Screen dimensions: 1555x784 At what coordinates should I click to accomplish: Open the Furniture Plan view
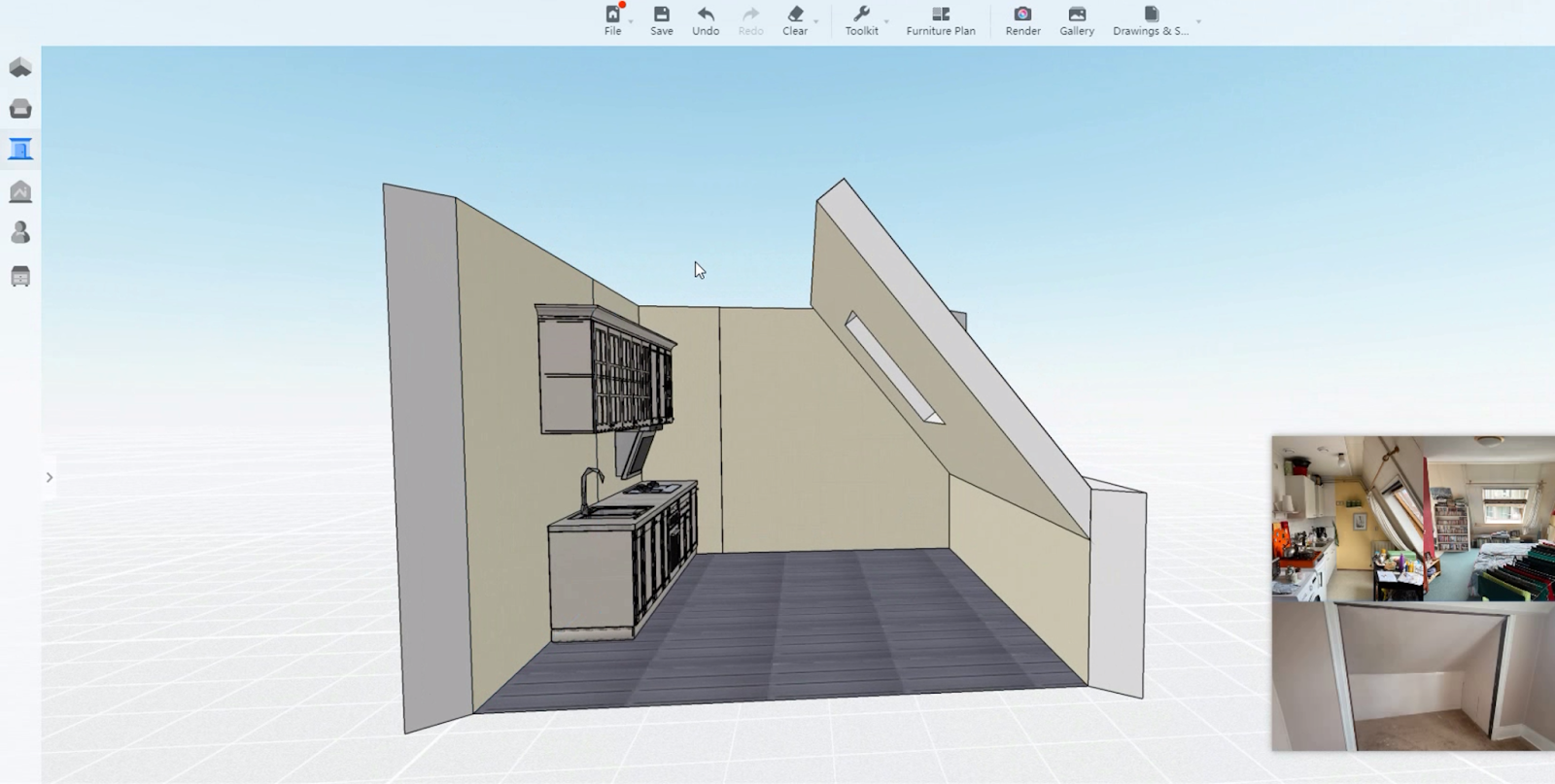click(x=940, y=20)
